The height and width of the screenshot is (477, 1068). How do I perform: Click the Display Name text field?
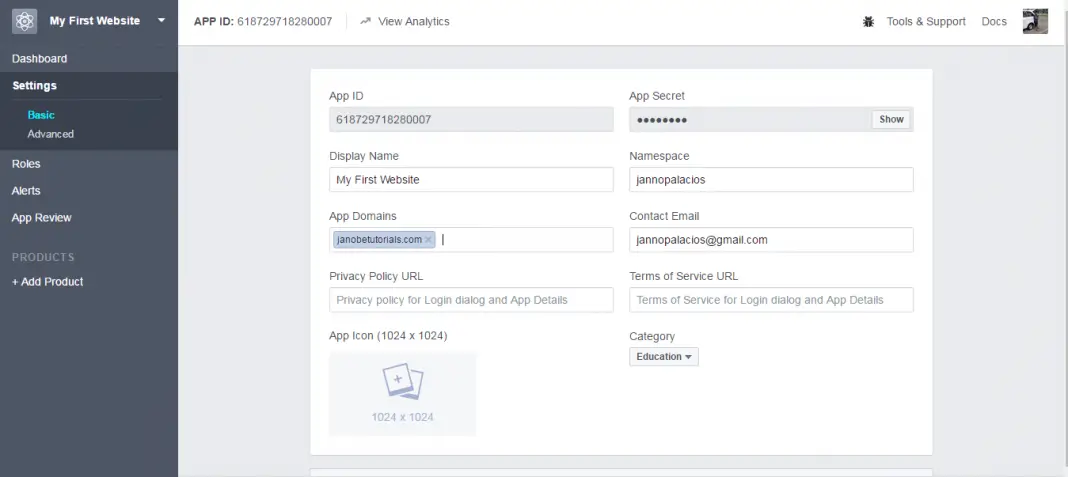(471, 180)
